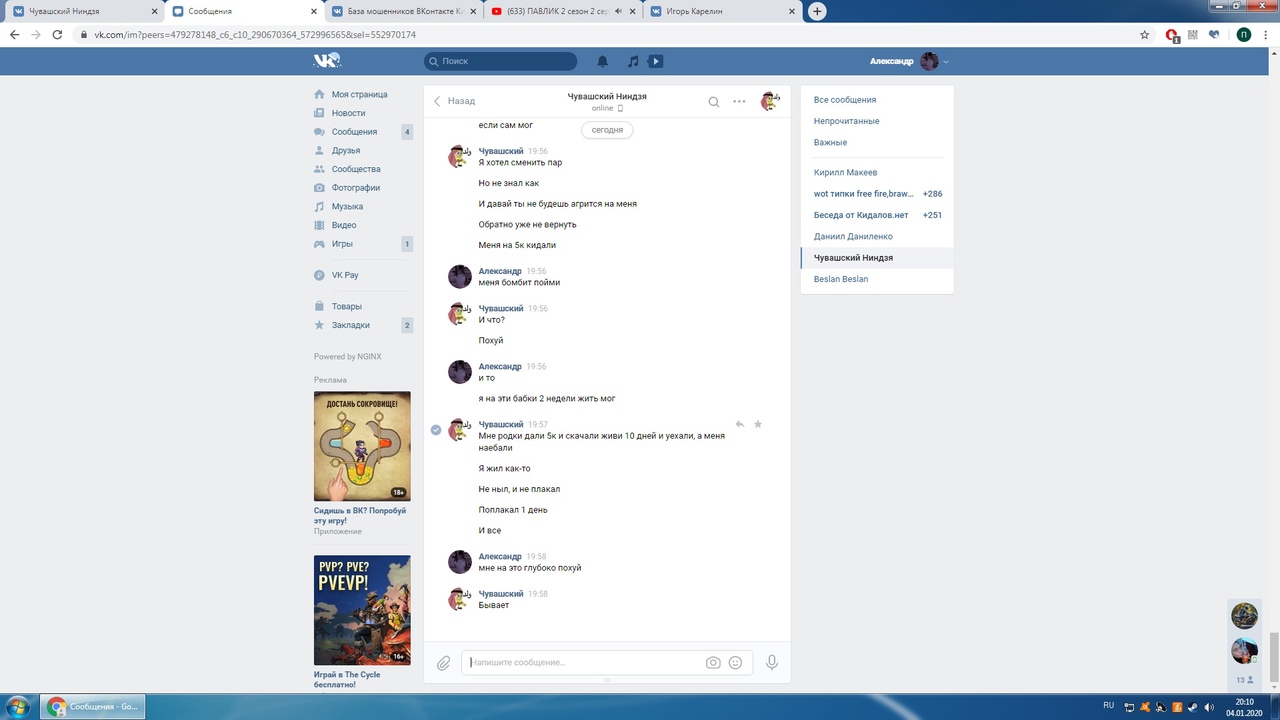The height and width of the screenshot is (720, 1280).
Task: Open Друзья in the left menu
Action: 346,150
